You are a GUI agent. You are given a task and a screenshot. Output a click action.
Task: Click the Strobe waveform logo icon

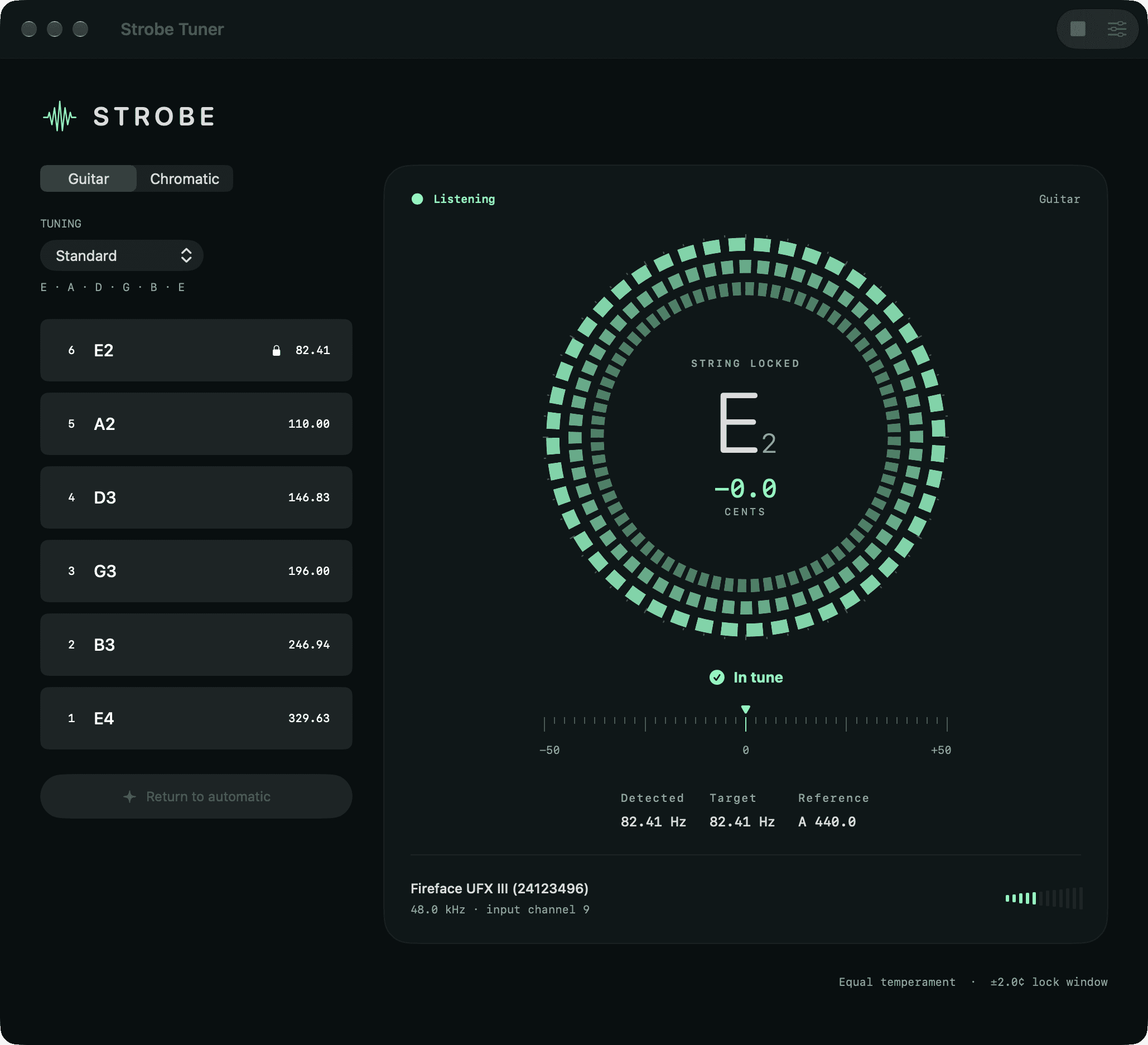click(x=60, y=117)
